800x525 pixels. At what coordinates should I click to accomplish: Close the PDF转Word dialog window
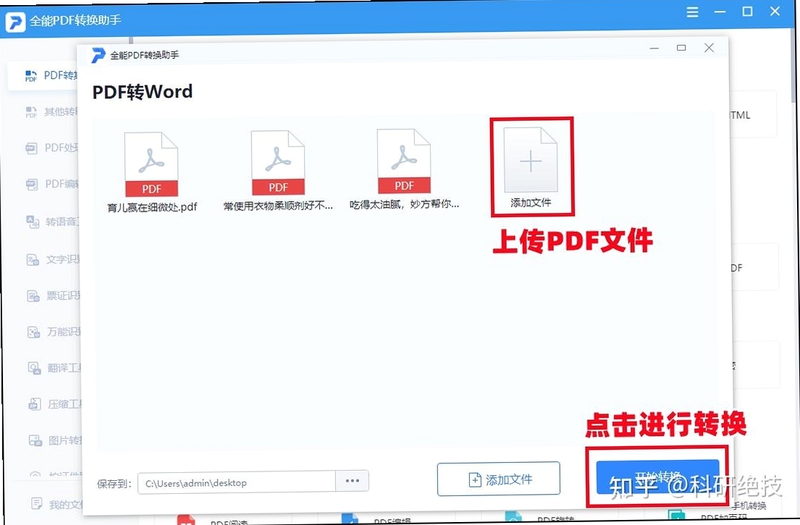[x=709, y=47]
